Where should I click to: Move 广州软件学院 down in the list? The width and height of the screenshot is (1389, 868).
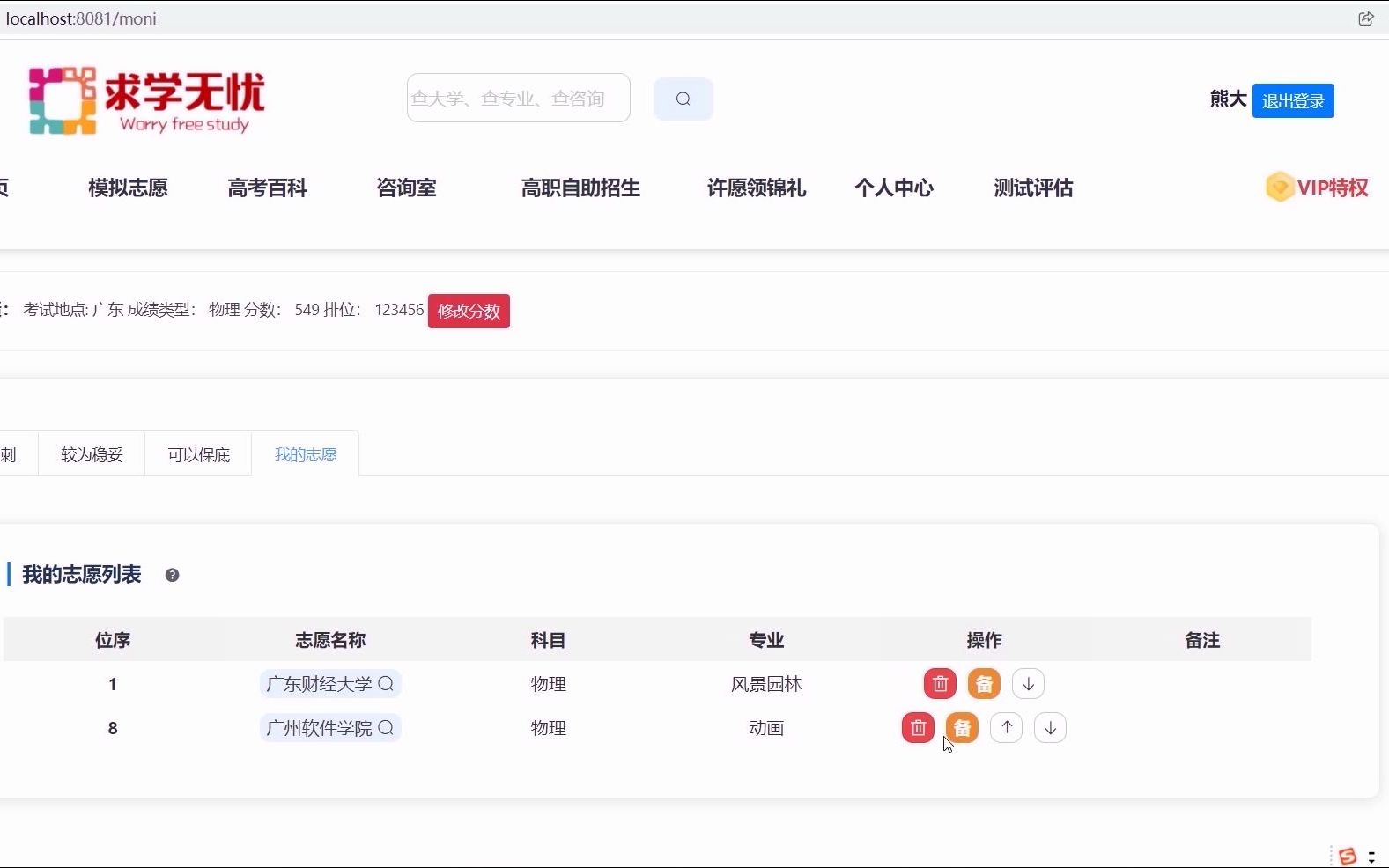pyautogui.click(x=1050, y=728)
